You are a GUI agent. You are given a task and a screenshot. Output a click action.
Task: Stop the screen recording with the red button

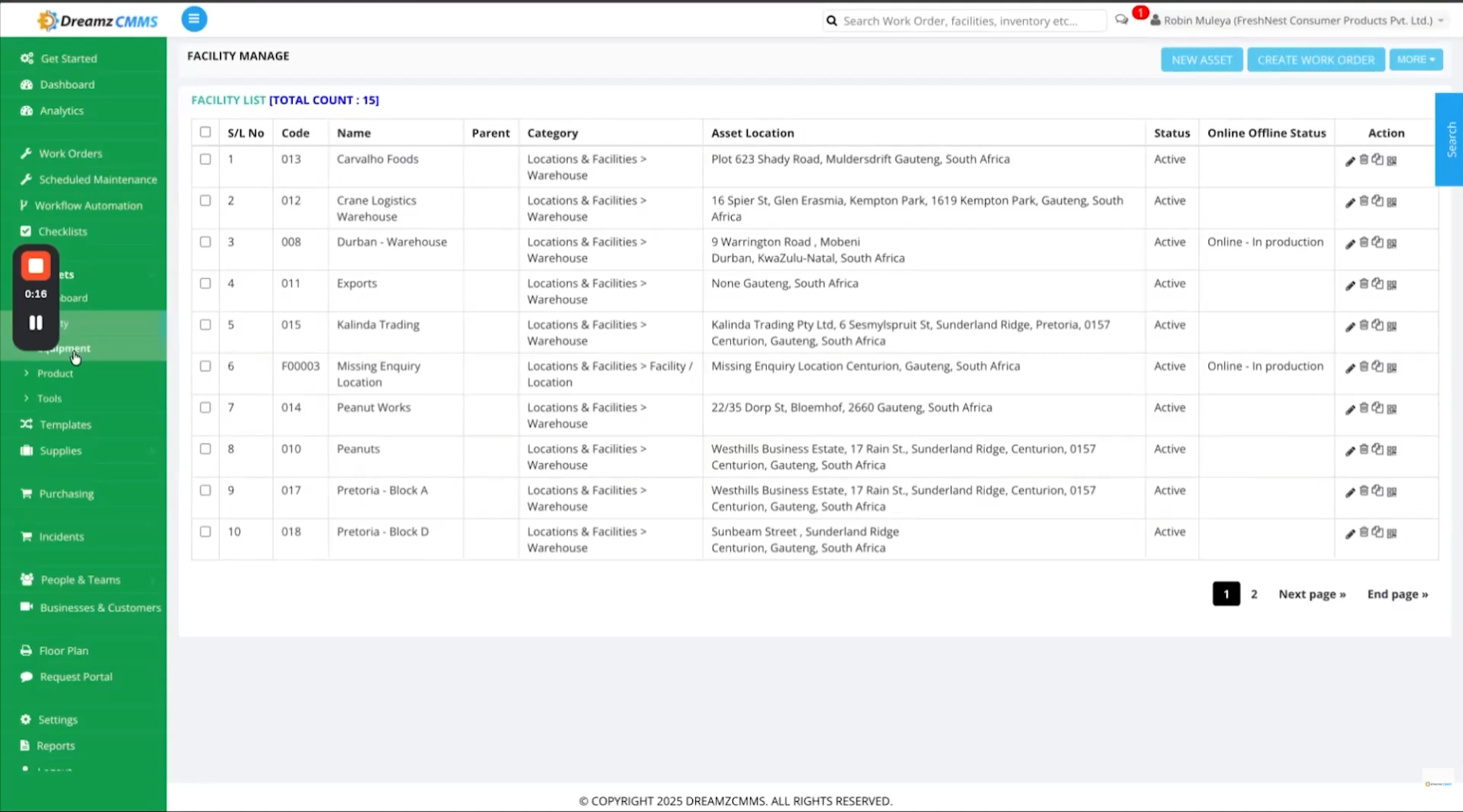(36, 266)
